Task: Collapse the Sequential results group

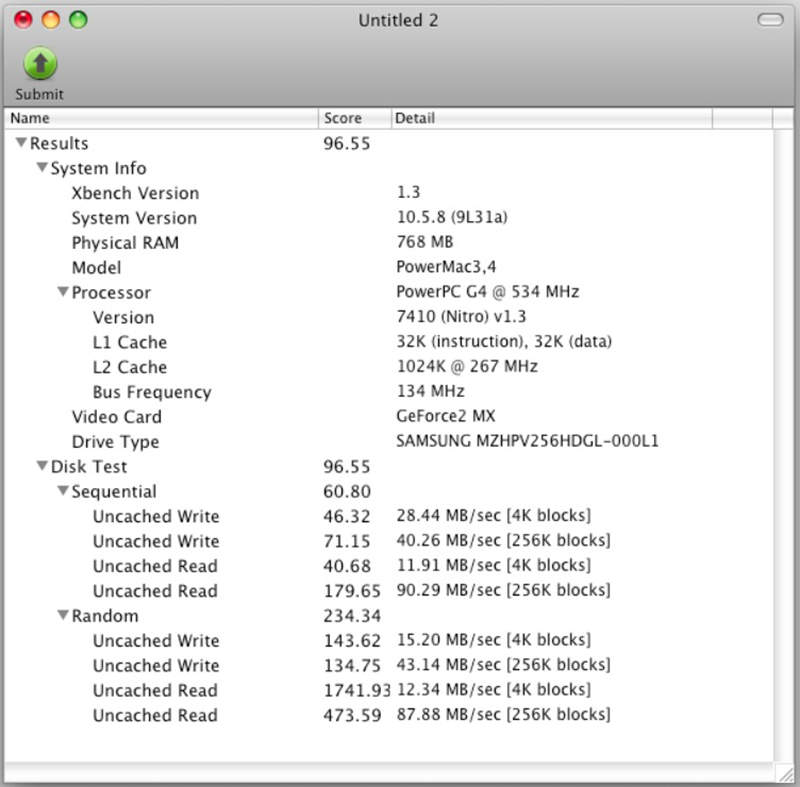Action: coord(62,491)
